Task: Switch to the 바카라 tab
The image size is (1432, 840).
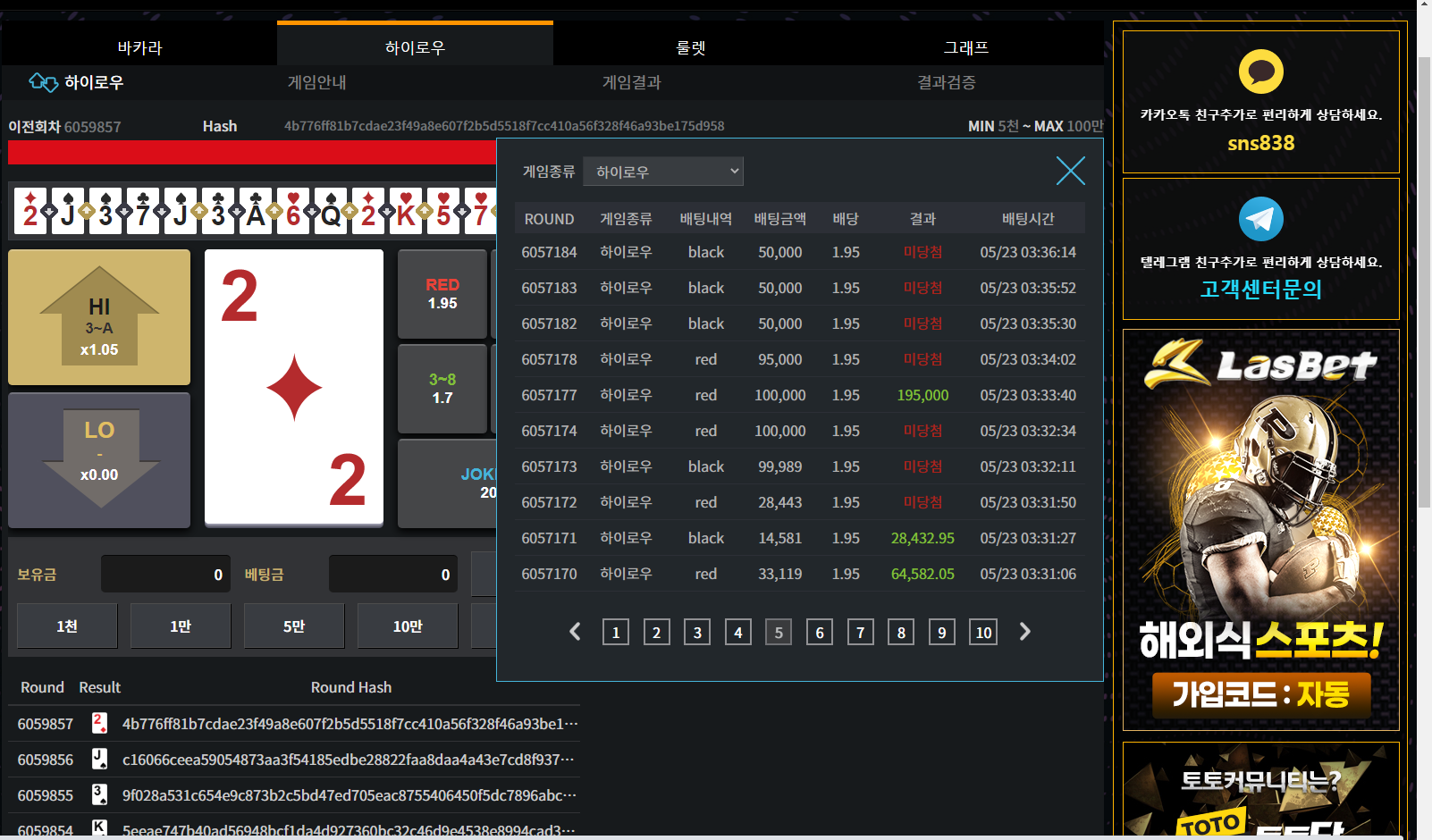Action: point(139,47)
